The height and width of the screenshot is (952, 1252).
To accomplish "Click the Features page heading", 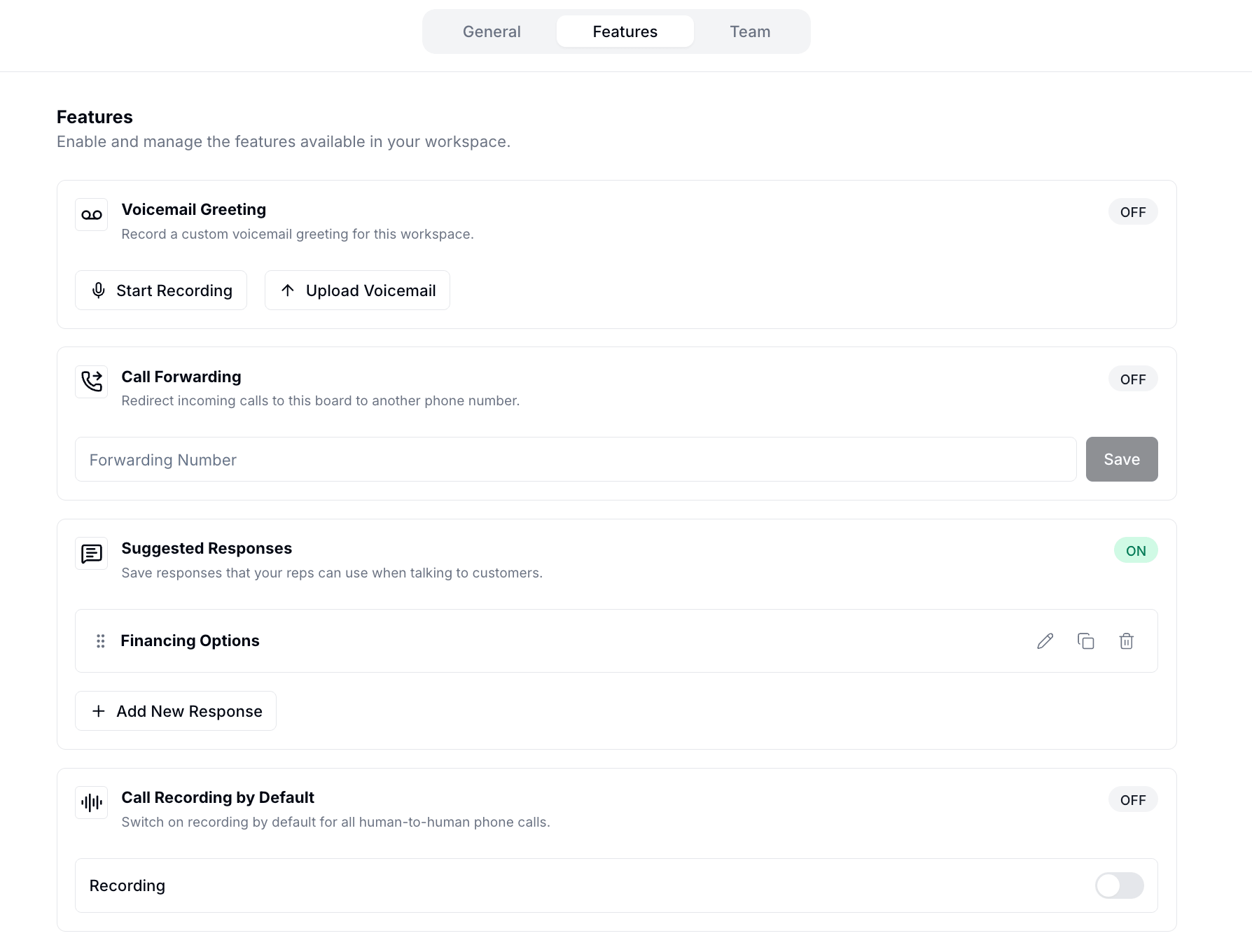I will point(95,117).
